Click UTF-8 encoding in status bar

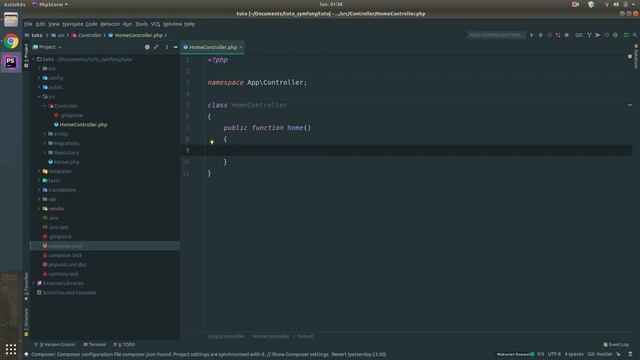coord(554,354)
